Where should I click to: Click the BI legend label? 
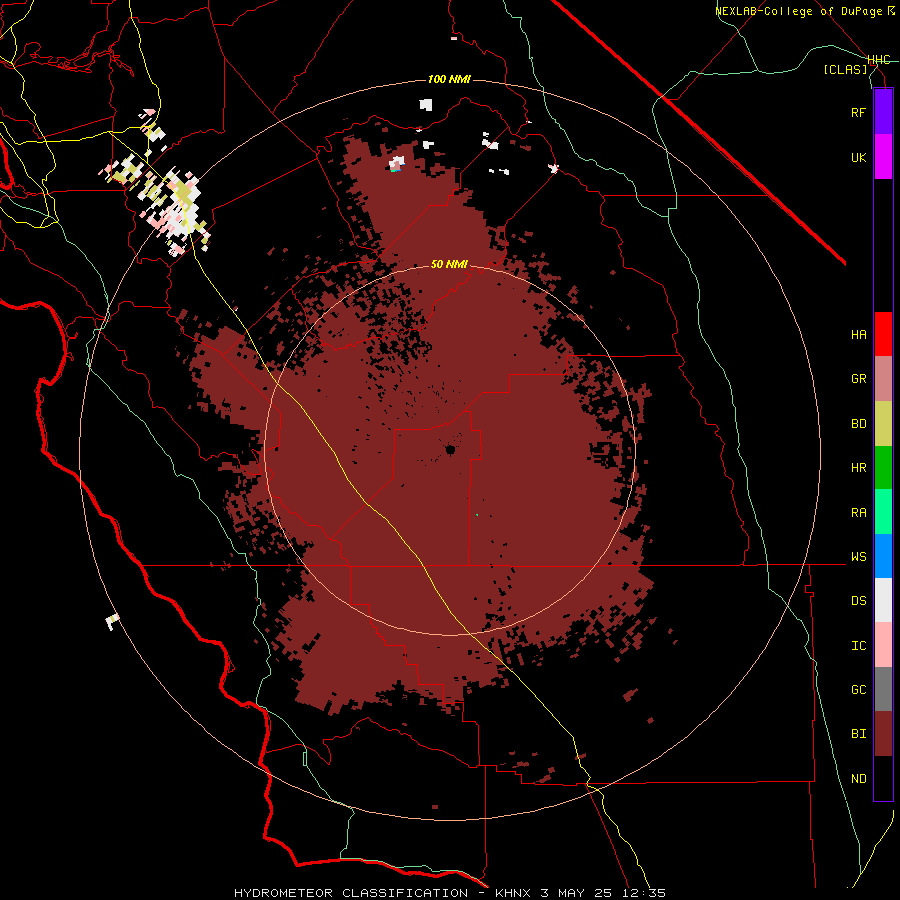858,734
